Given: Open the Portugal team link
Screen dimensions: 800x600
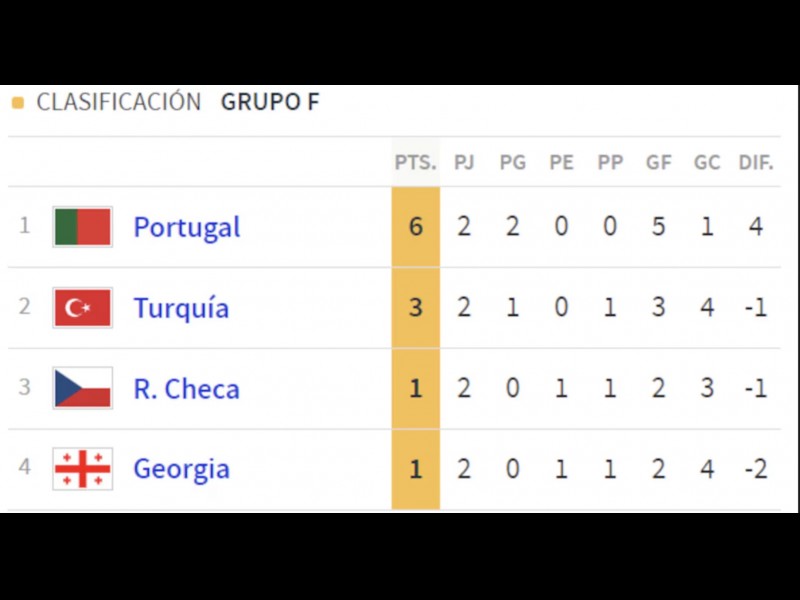Looking at the screenshot, I should pyautogui.click(x=187, y=227).
